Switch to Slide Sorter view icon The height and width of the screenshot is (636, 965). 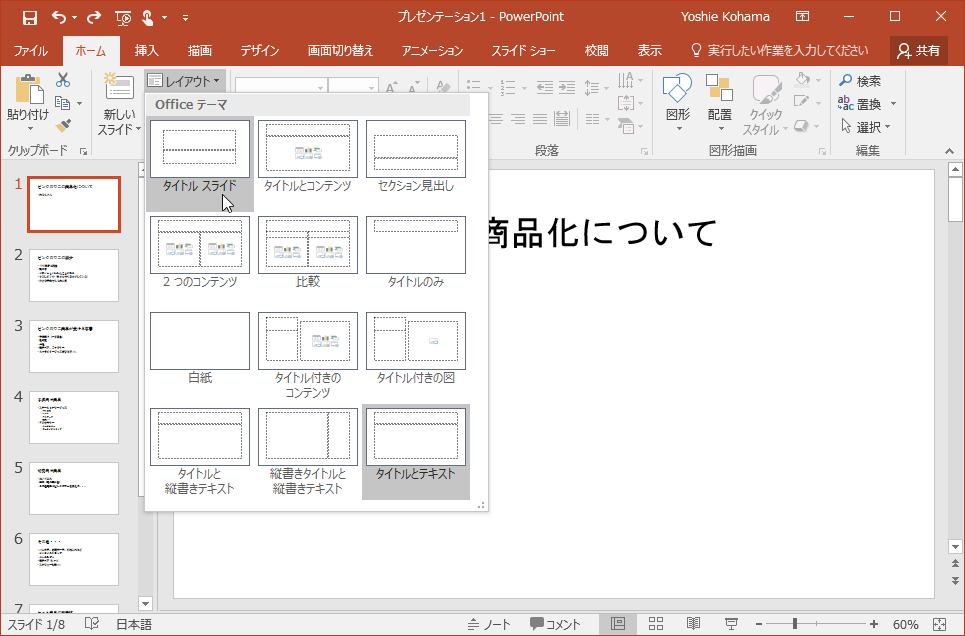click(x=656, y=624)
